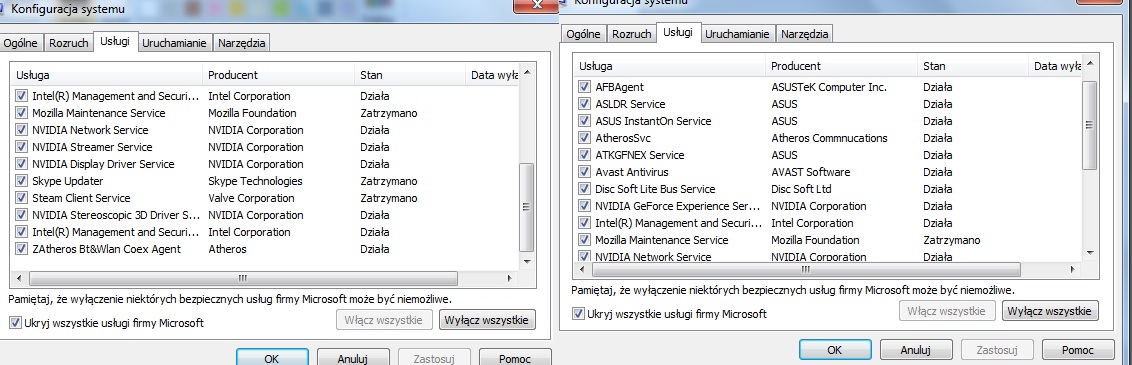Click Anuluj in window listing Skype Updater
The image size is (1132, 365).
point(353,358)
